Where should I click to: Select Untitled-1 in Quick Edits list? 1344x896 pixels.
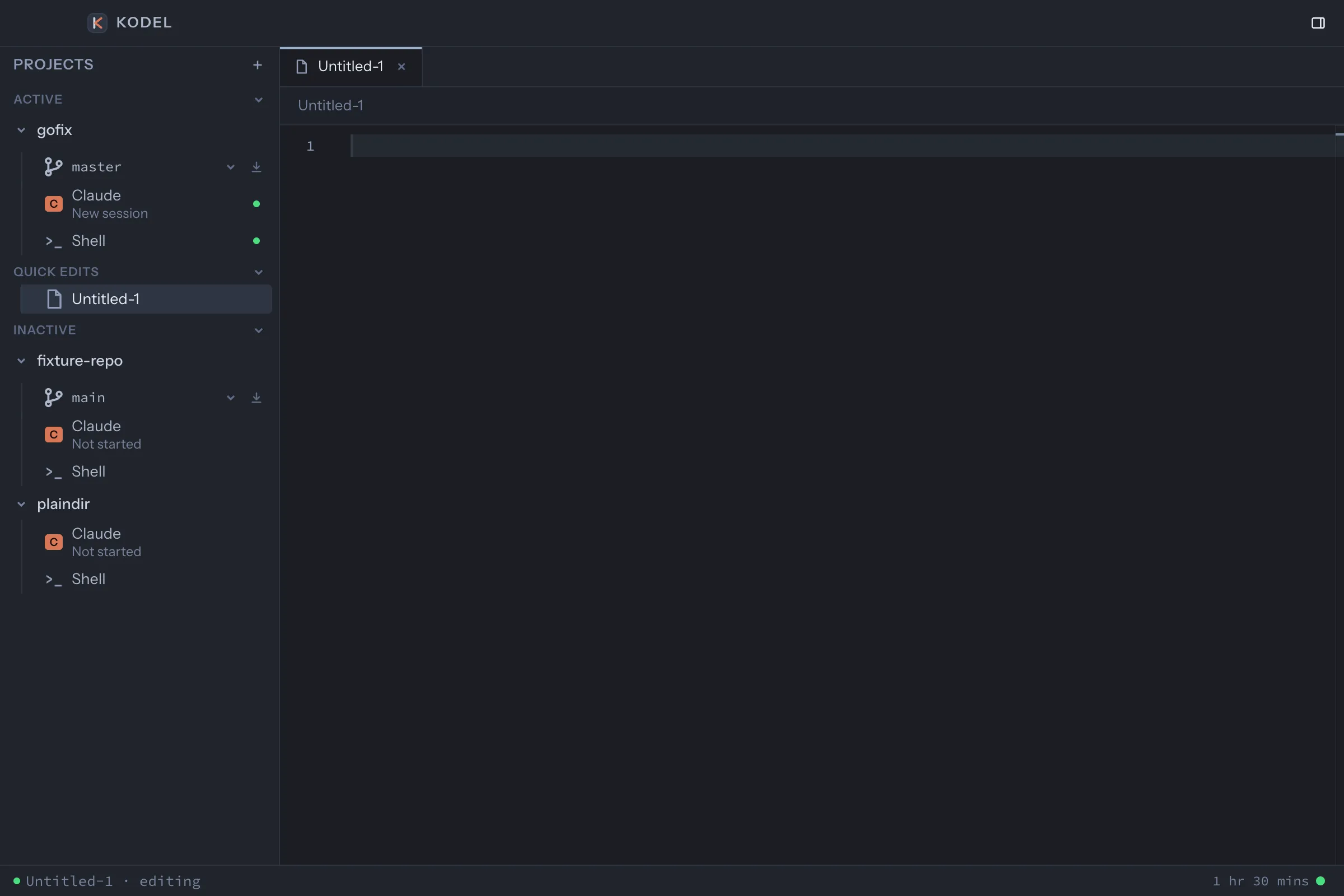coord(146,300)
